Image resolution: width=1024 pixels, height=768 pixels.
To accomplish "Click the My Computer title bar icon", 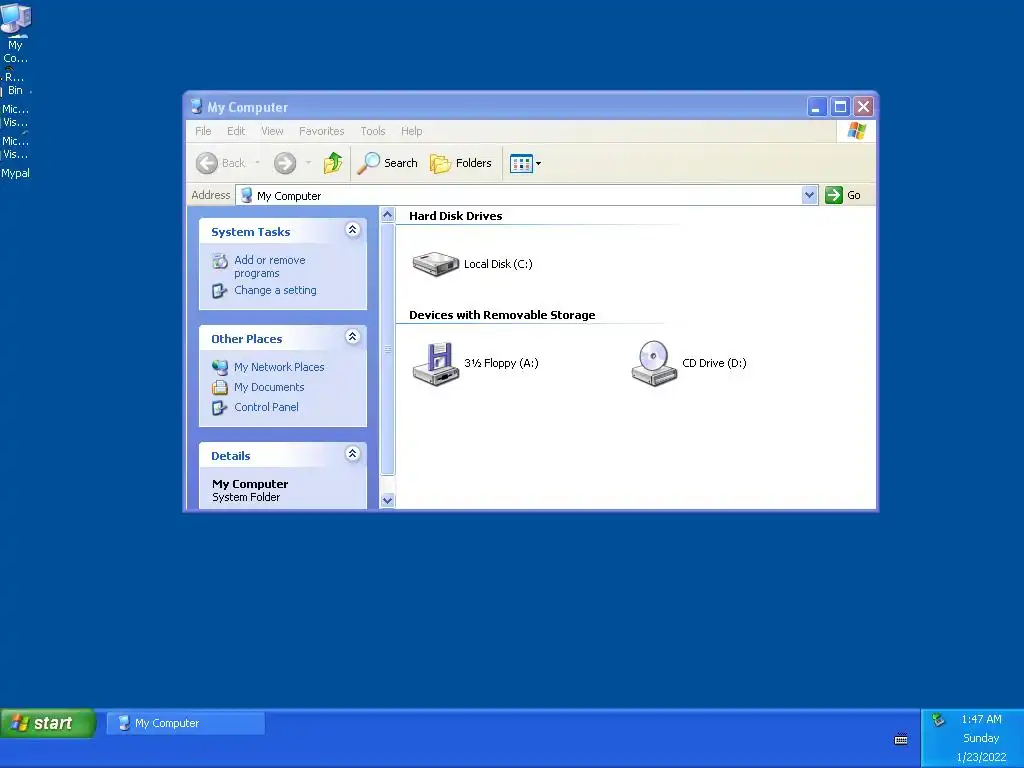I will 196,106.
